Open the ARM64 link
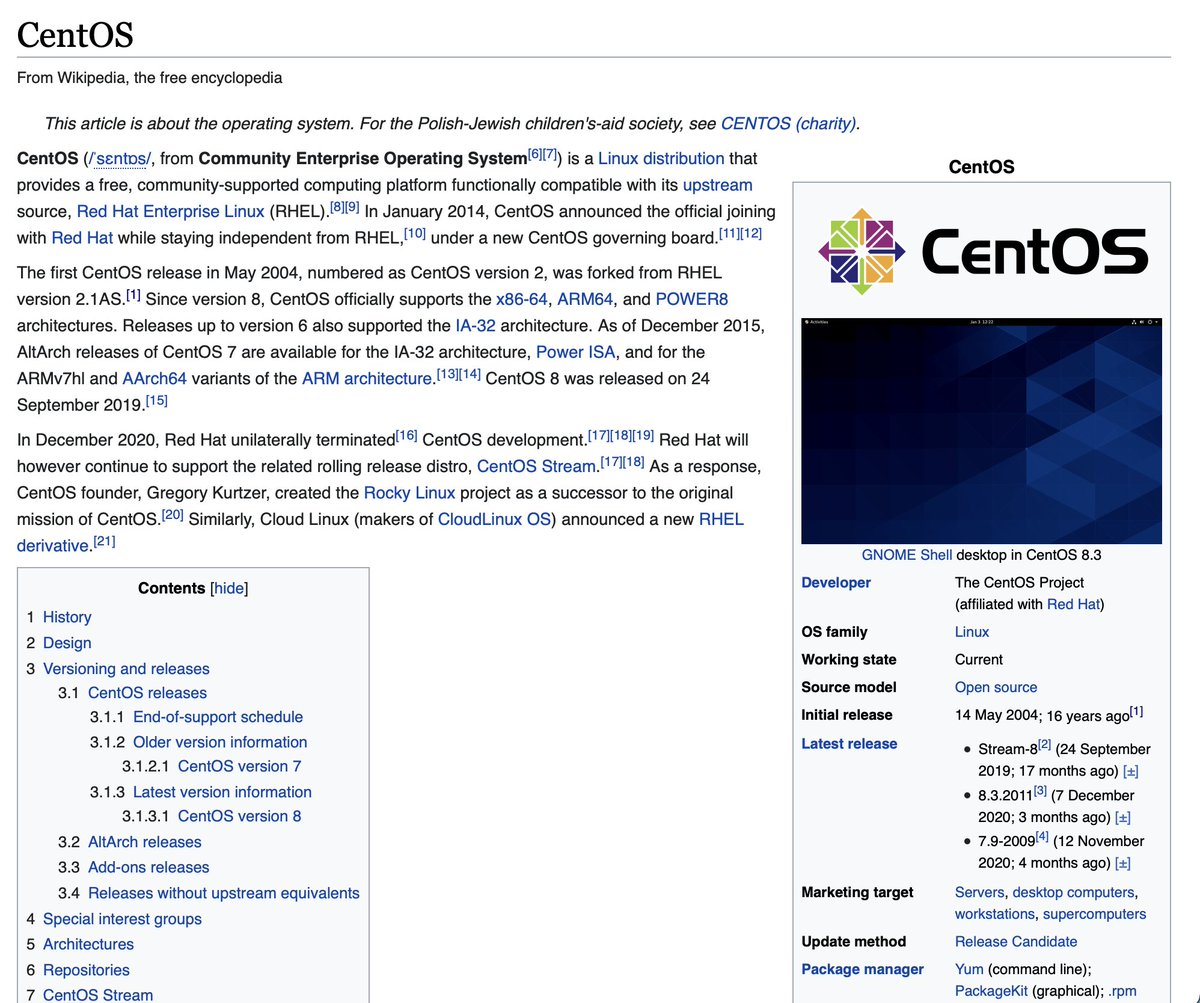The height and width of the screenshot is (1003, 1200). pos(584,299)
